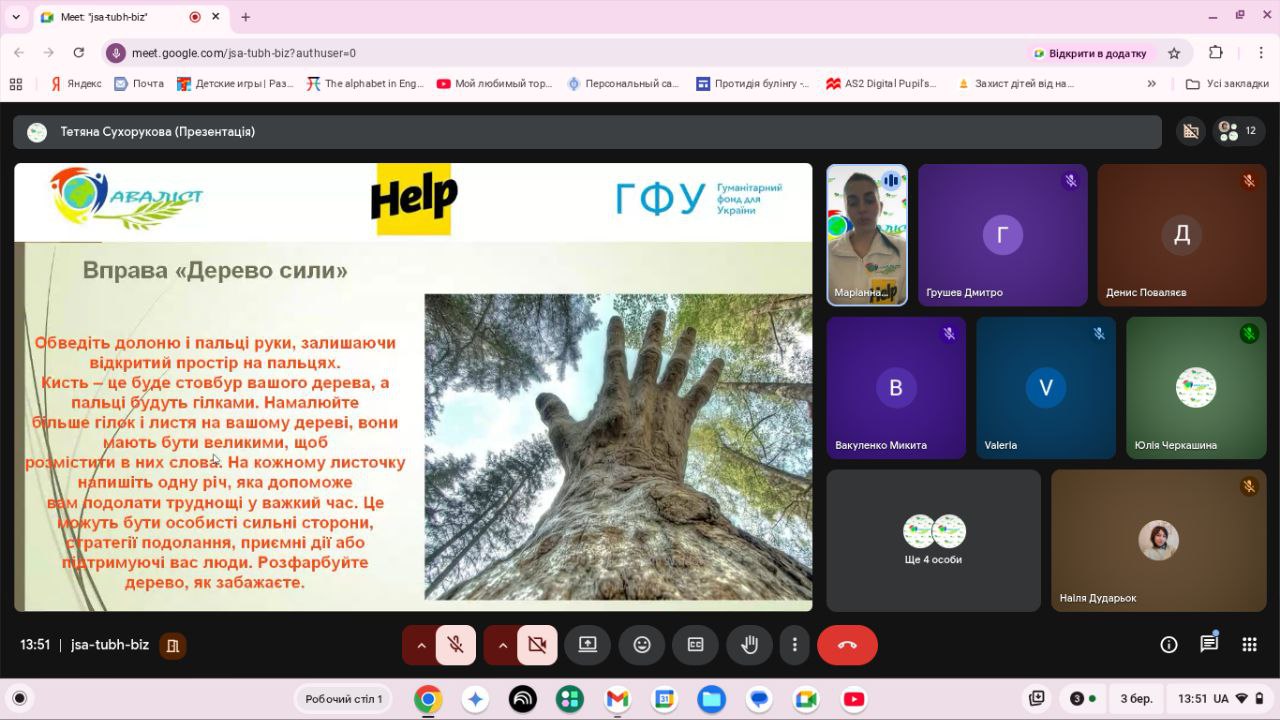Open more options three-dot menu

tap(795, 645)
